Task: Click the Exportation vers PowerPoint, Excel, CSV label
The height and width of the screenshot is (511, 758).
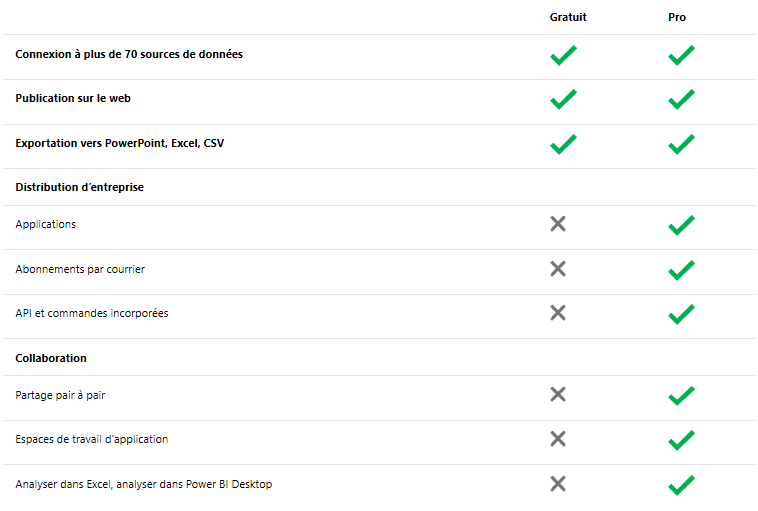Action: click(120, 143)
